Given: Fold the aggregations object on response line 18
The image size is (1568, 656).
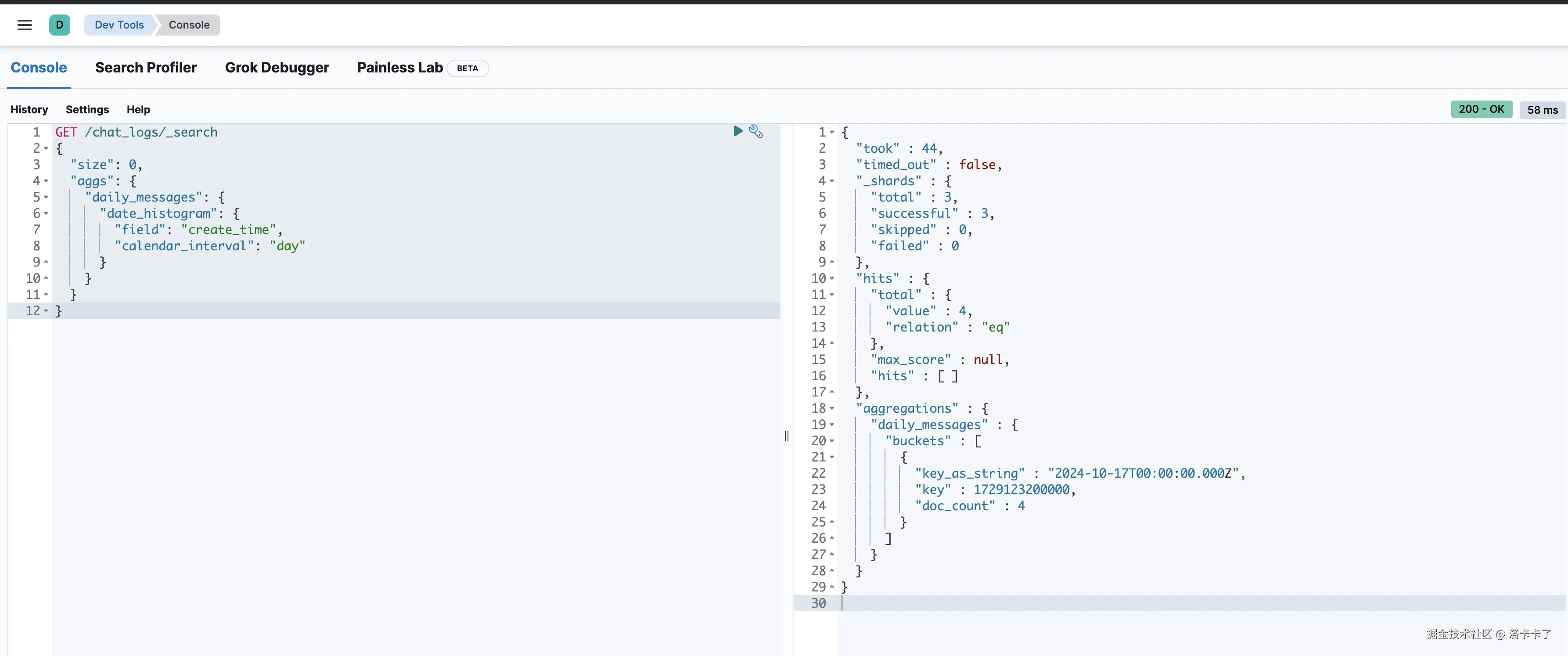Looking at the screenshot, I should click(832, 409).
